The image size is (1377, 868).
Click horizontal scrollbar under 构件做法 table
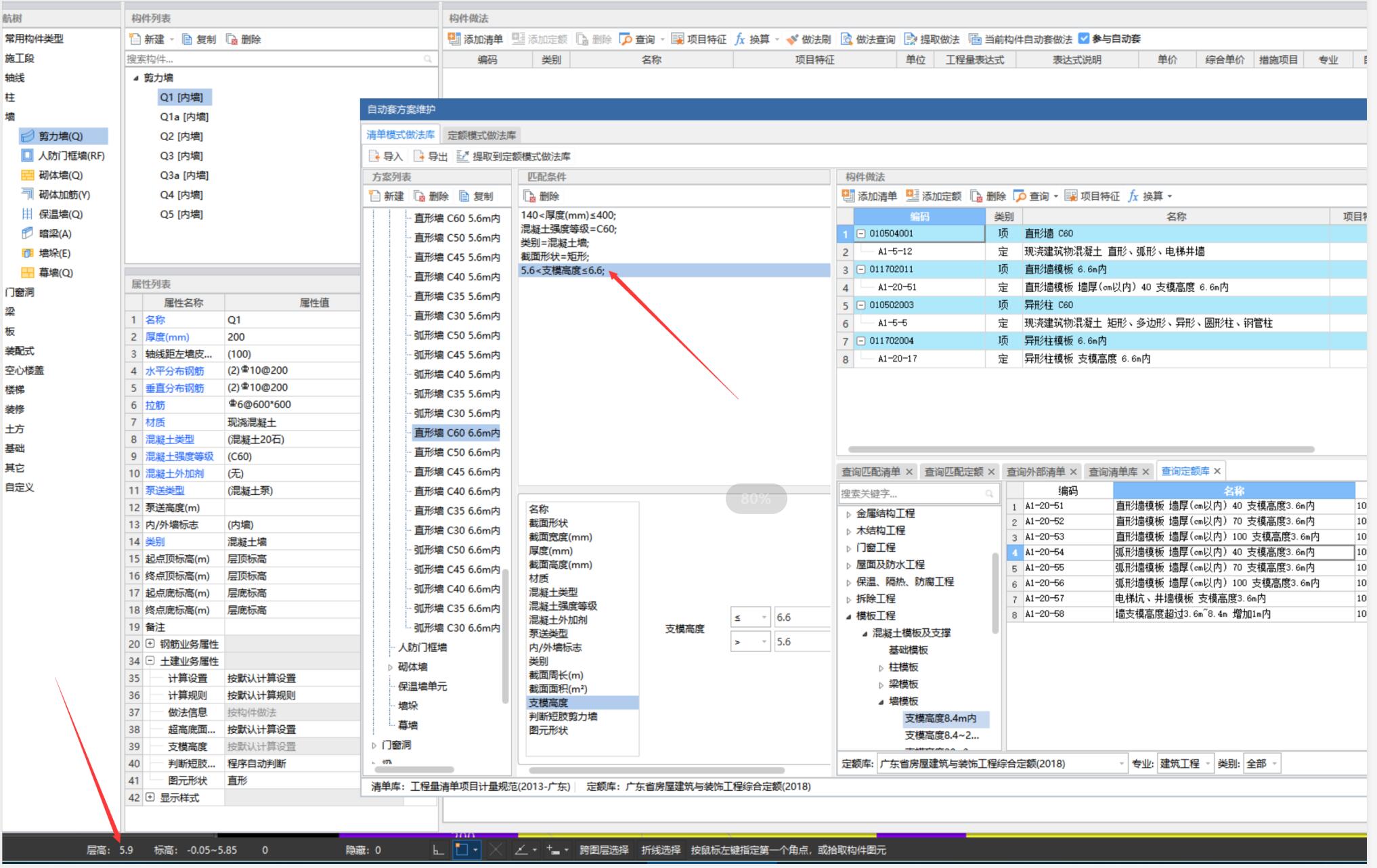(1081, 449)
